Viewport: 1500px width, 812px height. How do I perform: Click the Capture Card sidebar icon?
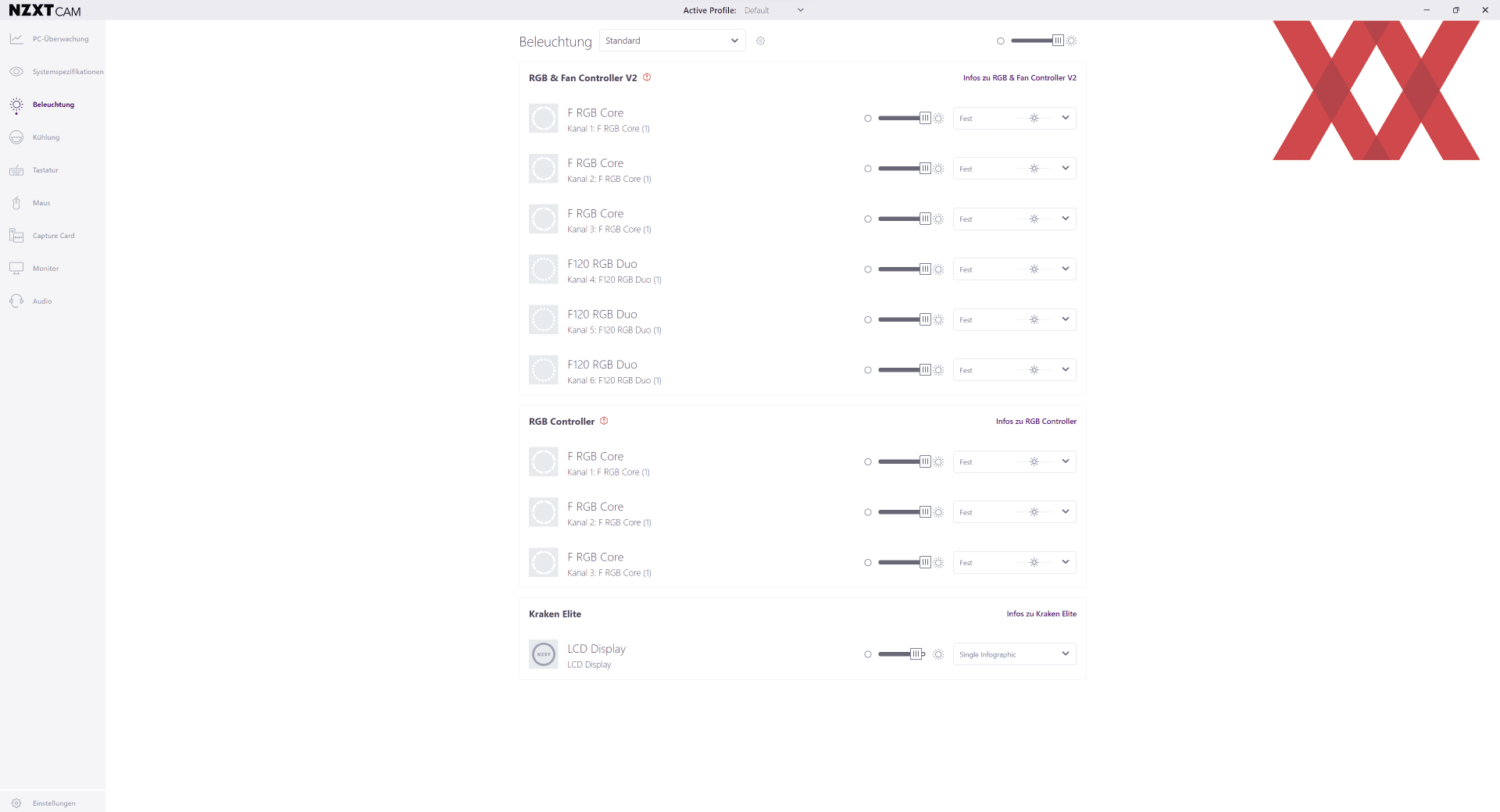pyautogui.click(x=16, y=236)
